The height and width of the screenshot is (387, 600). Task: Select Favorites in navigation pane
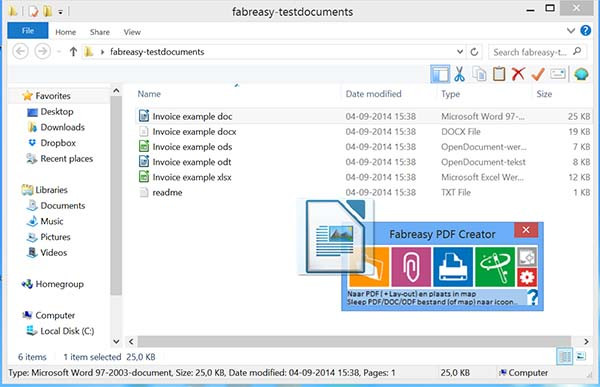pos(47,96)
